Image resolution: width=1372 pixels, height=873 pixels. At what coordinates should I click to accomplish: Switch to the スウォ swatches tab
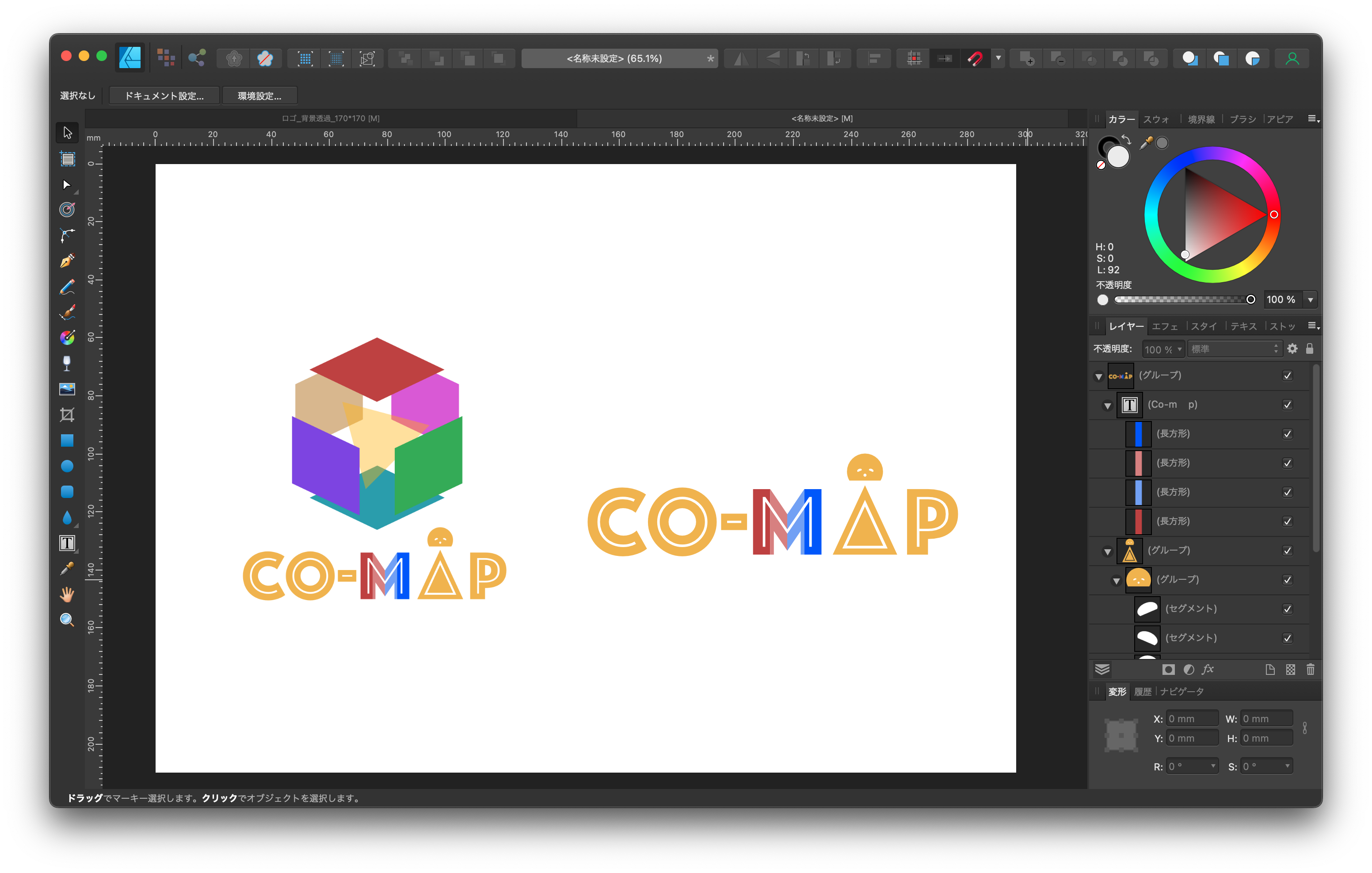(x=1156, y=119)
